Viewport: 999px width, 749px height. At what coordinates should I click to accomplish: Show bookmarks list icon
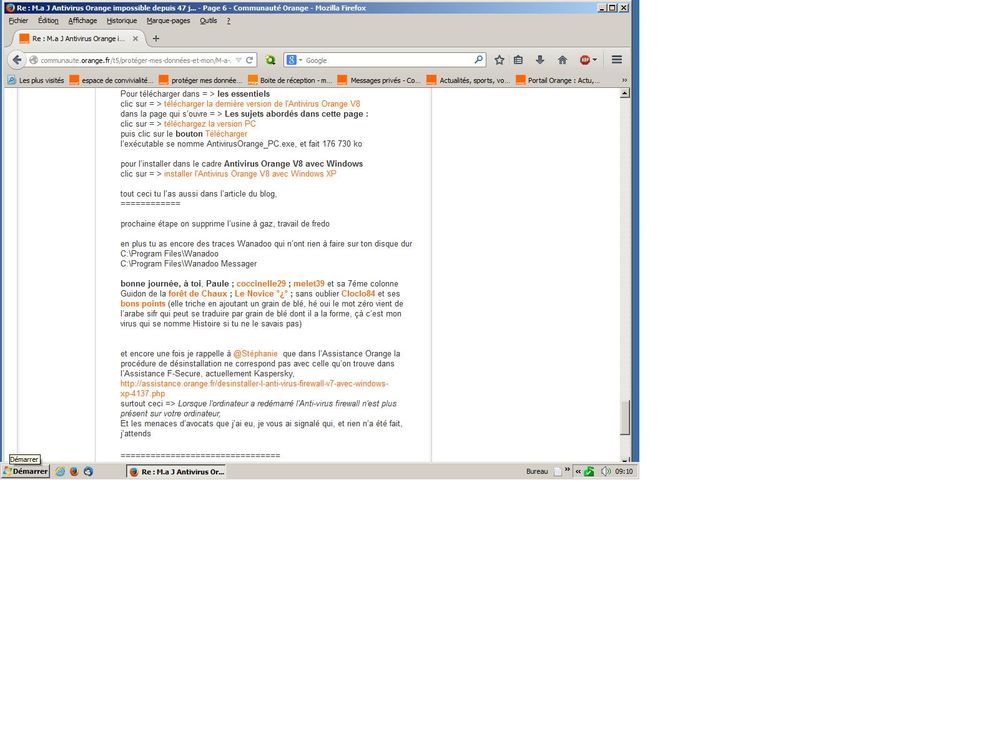click(519, 60)
